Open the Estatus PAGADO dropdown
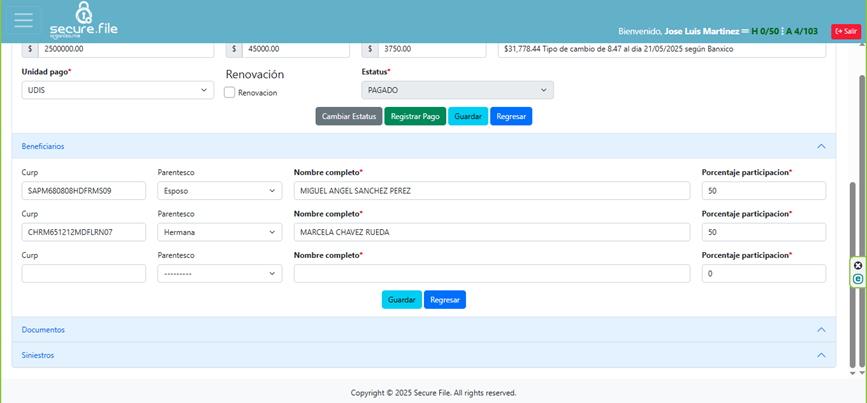The image size is (867, 403). [457, 90]
